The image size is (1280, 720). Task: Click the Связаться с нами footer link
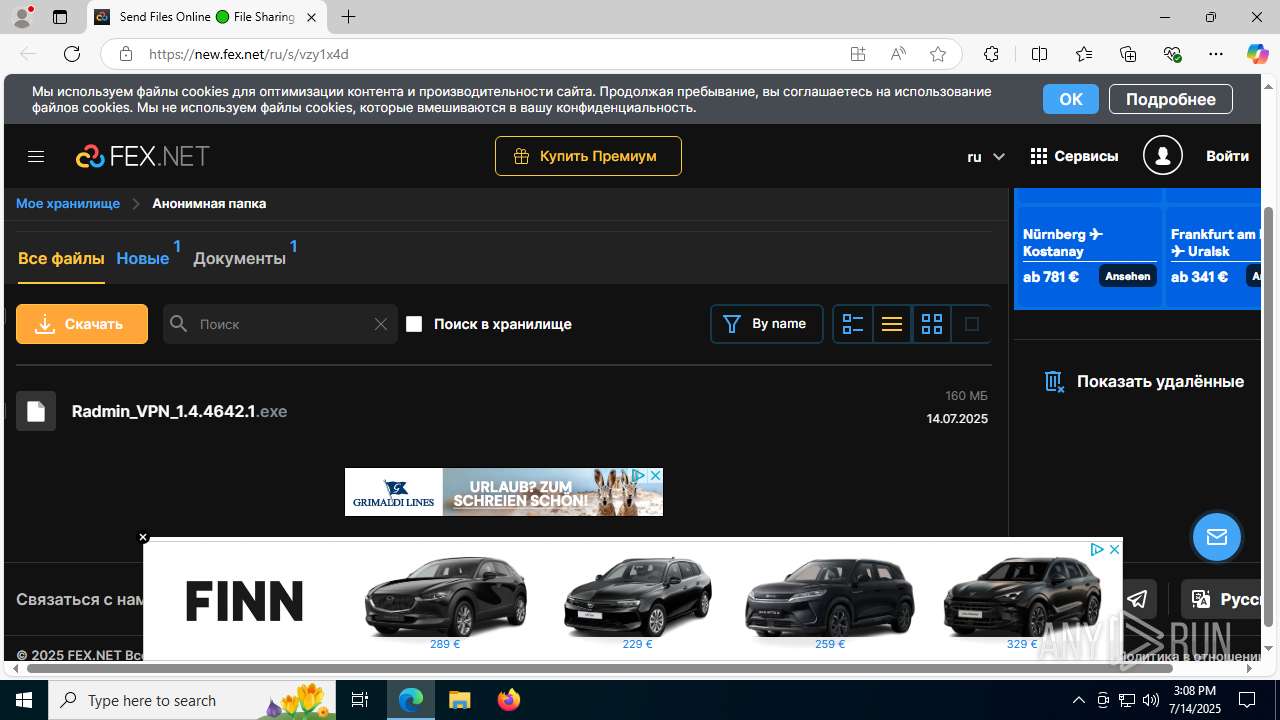(x=80, y=599)
